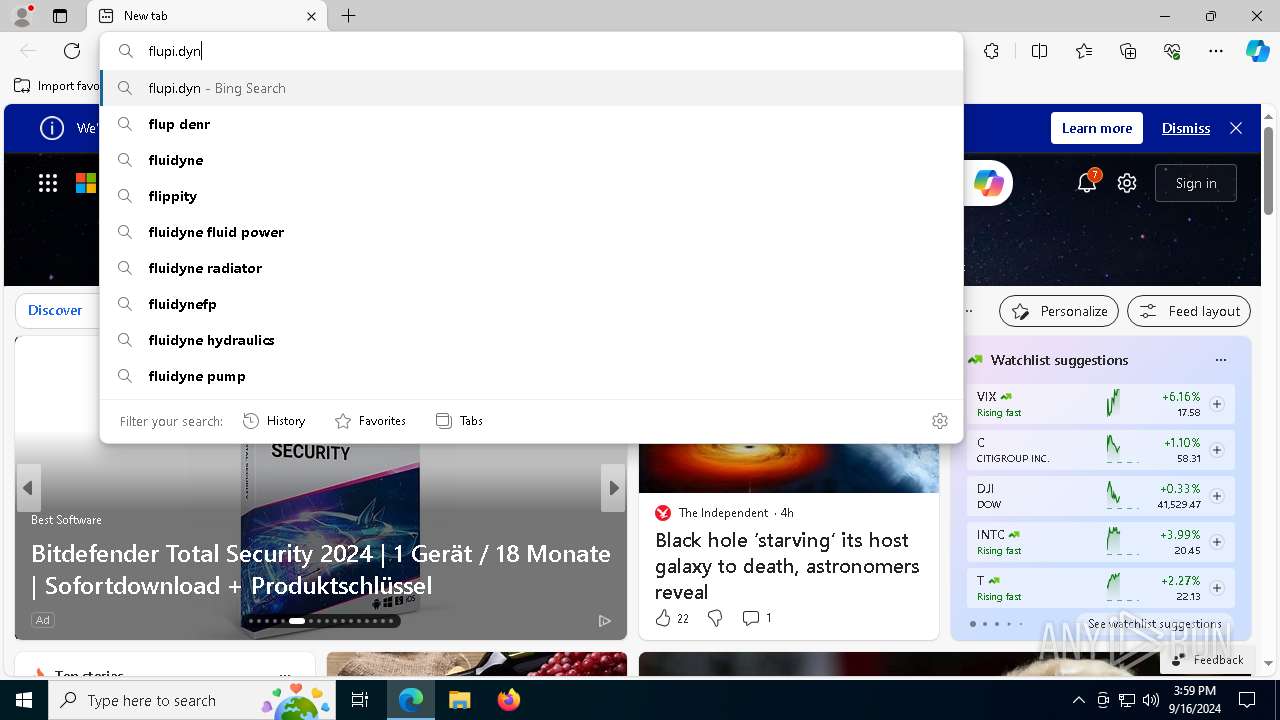Close the New tab tab
1280x720 pixels.
point(311,16)
